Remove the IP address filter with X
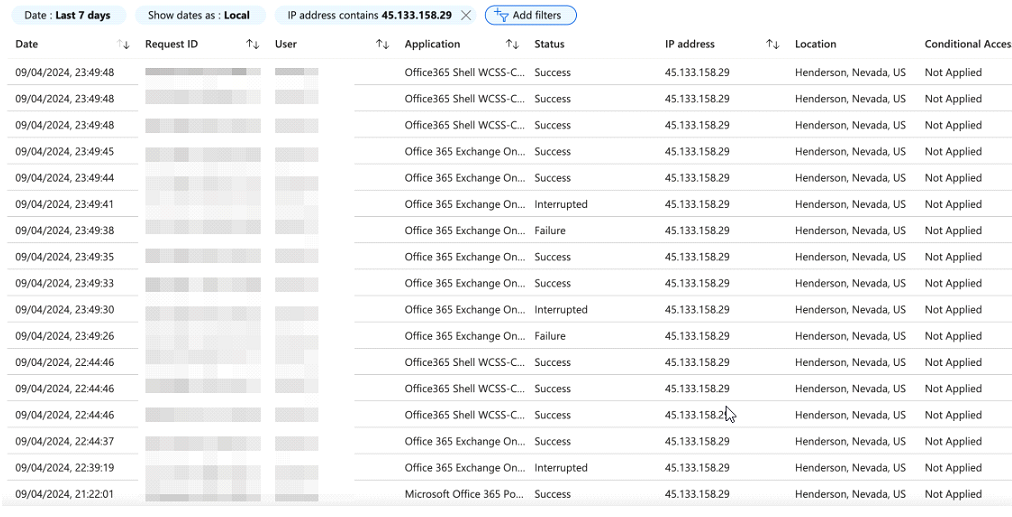Screen dimensions: 1012x517 pyautogui.click(x=466, y=16)
